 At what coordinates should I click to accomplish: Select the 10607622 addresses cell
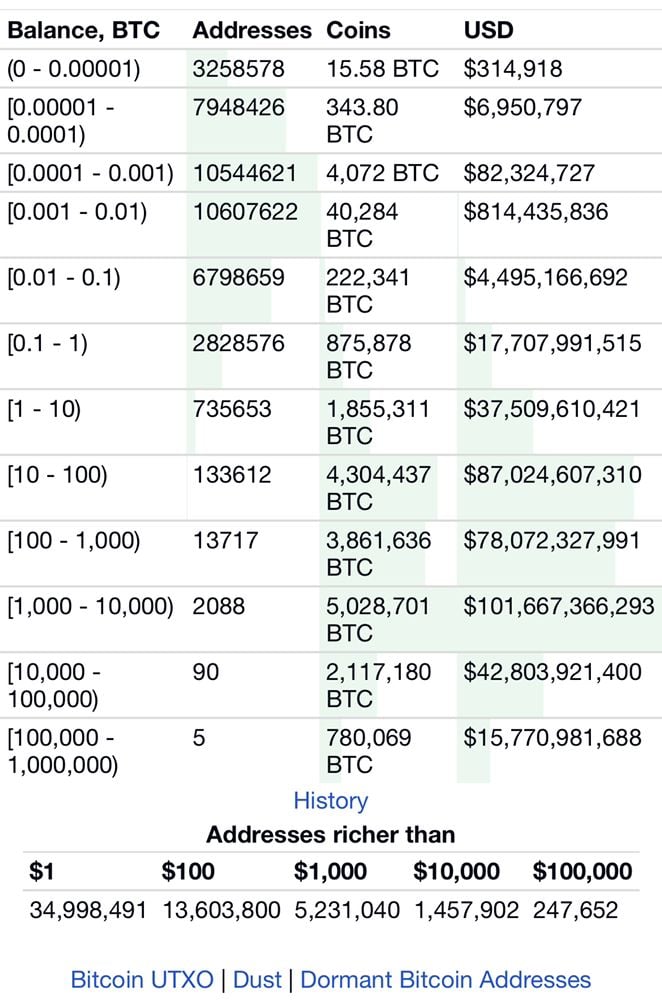(x=245, y=212)
